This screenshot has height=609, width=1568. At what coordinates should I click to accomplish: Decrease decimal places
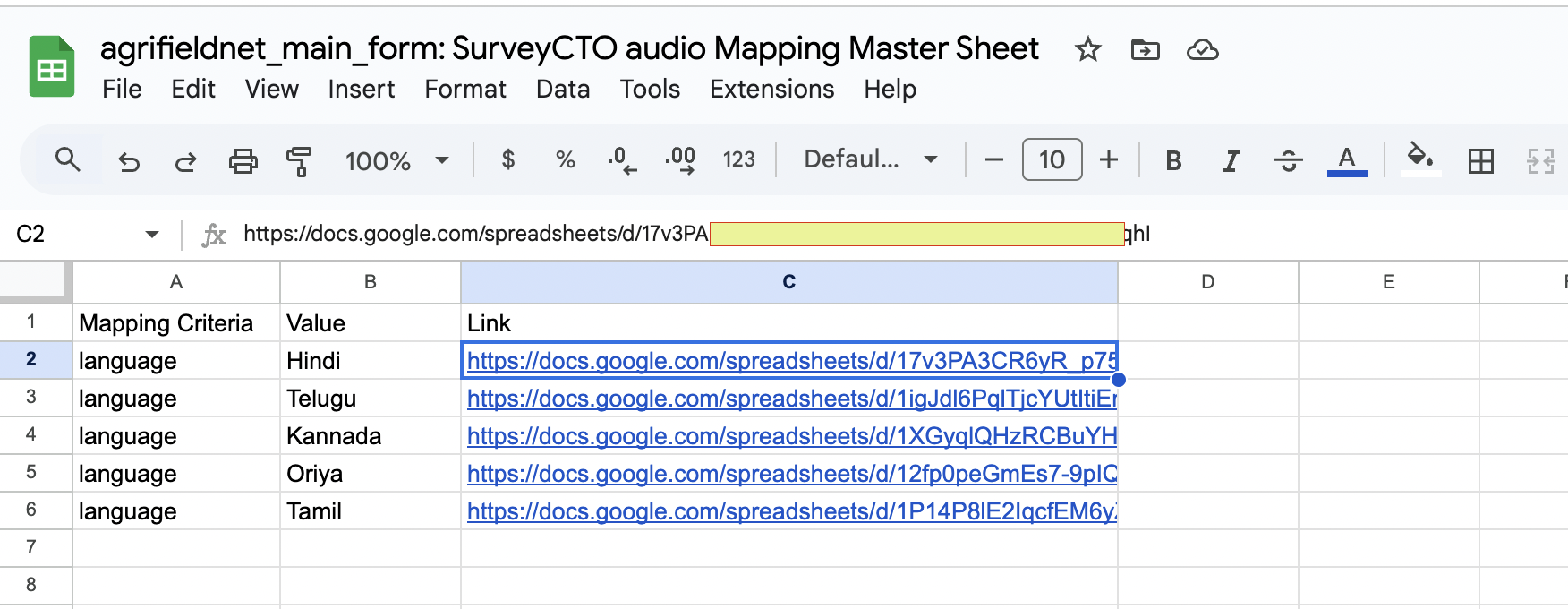click(621, 160)
